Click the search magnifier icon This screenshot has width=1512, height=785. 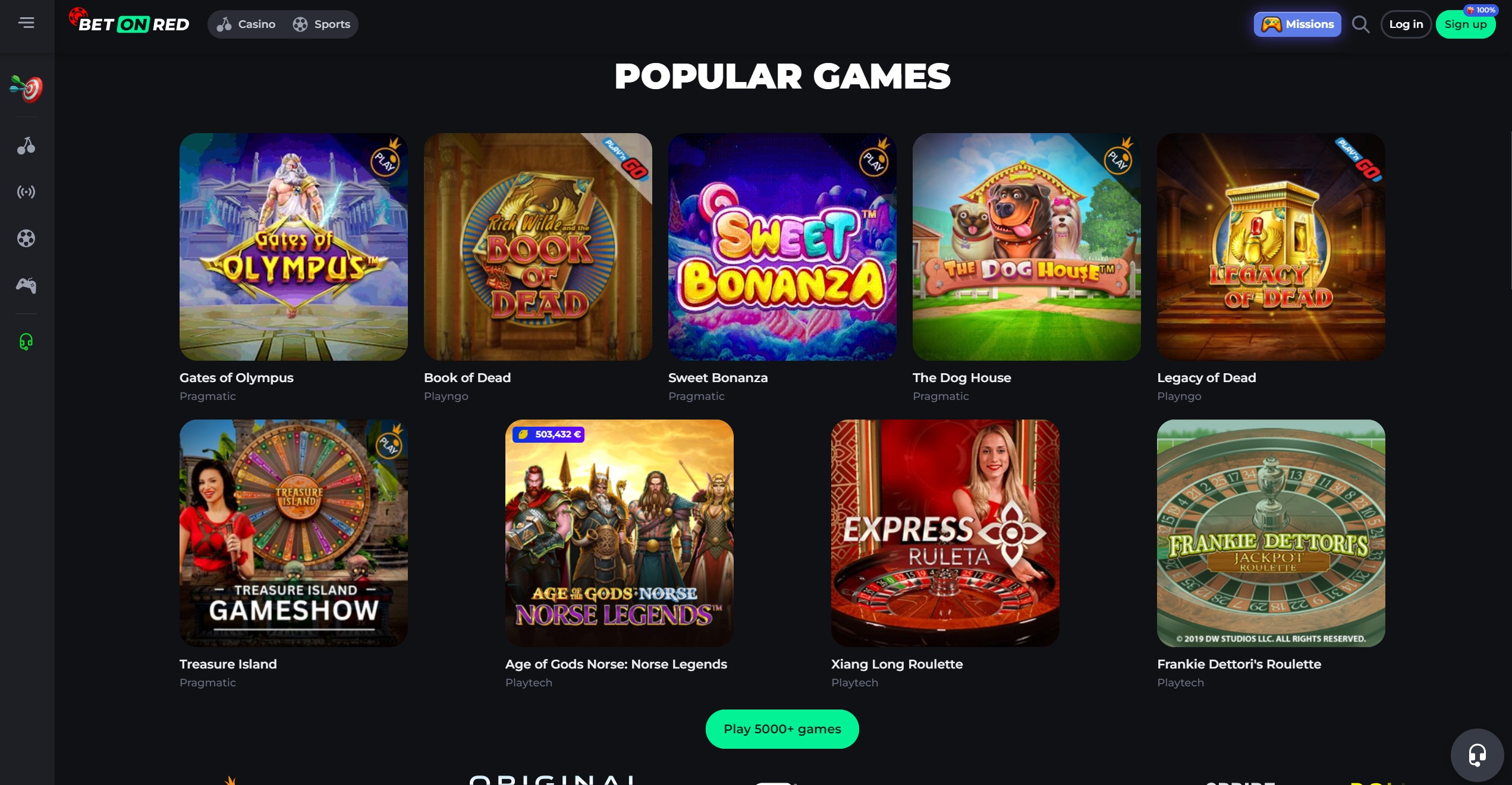pyautogui.click(x=1360, y=24)
